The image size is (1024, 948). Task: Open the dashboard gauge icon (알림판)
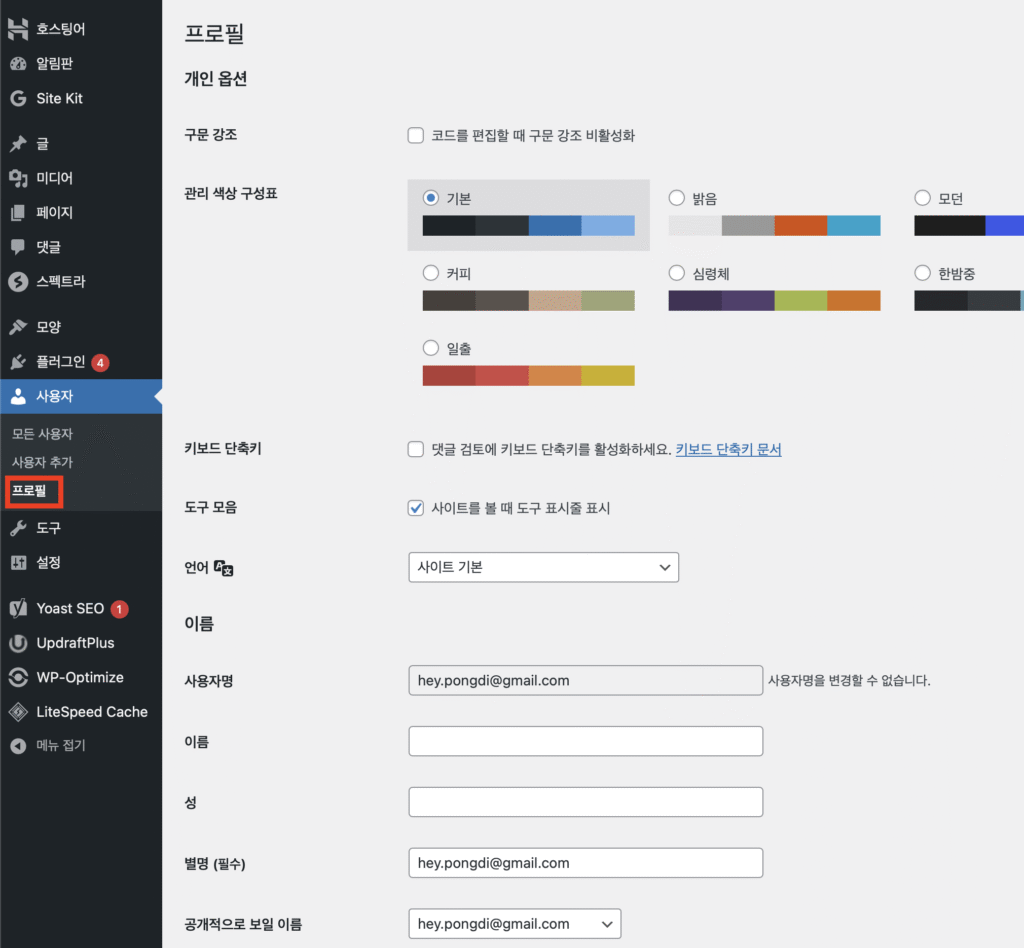(x=18, y=64)
